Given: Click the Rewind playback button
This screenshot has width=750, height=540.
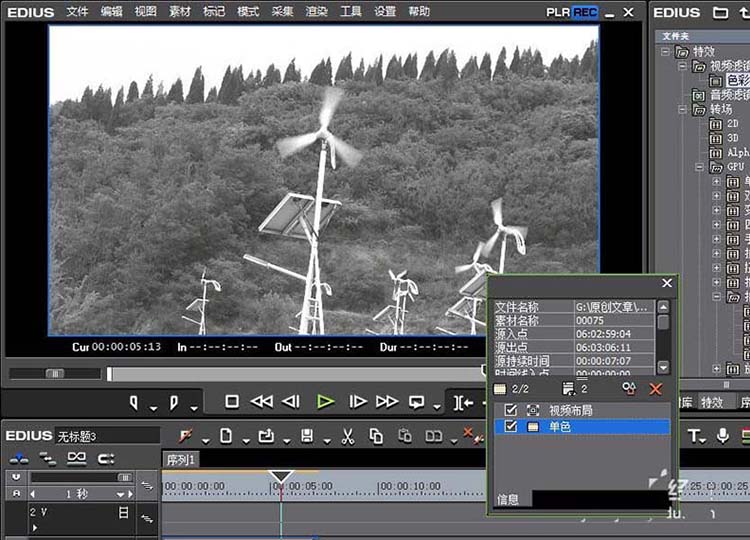Looking at the screenshot, I should [262, 401].
